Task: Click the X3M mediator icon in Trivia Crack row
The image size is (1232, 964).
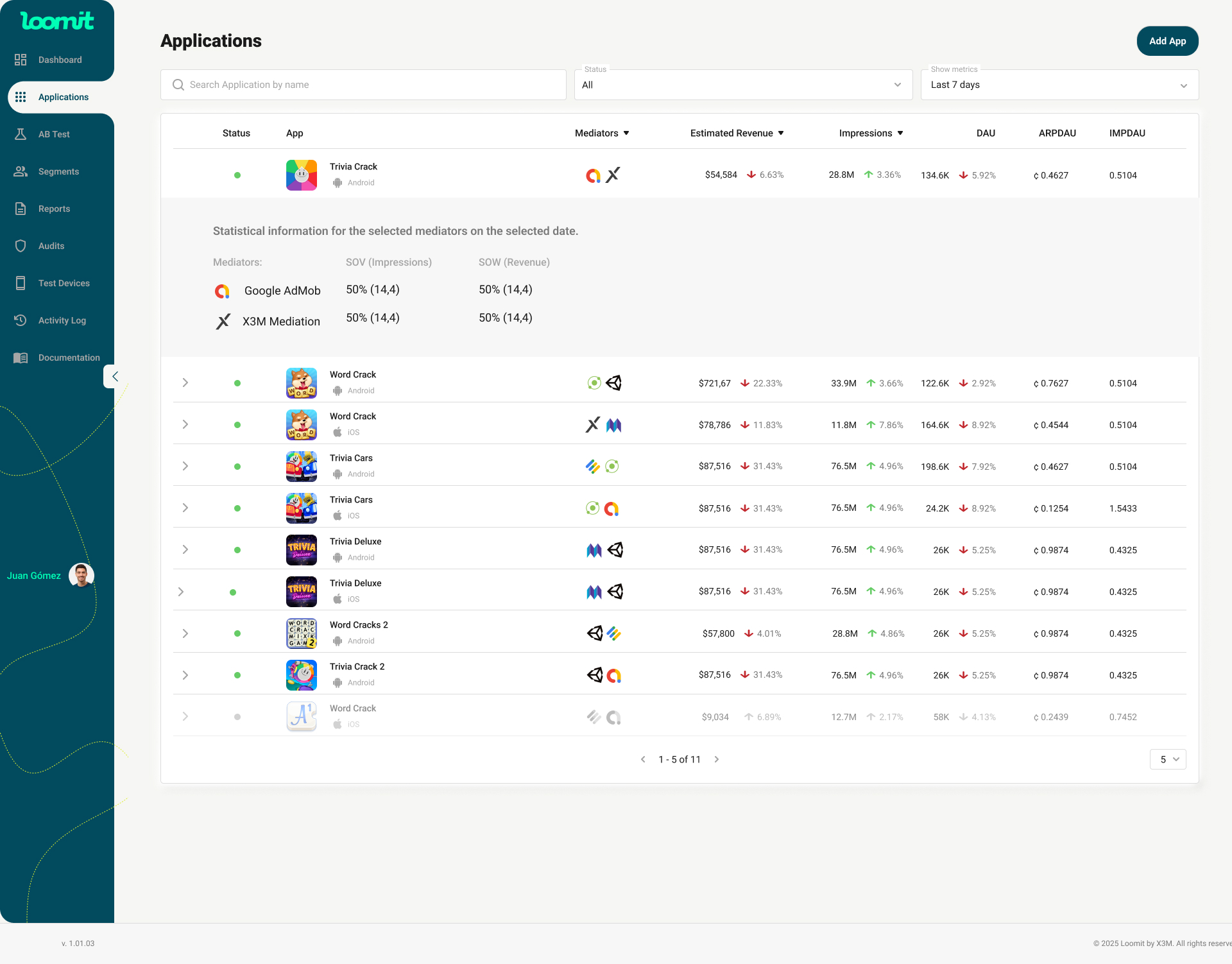Action: click(x=613, y=175)
